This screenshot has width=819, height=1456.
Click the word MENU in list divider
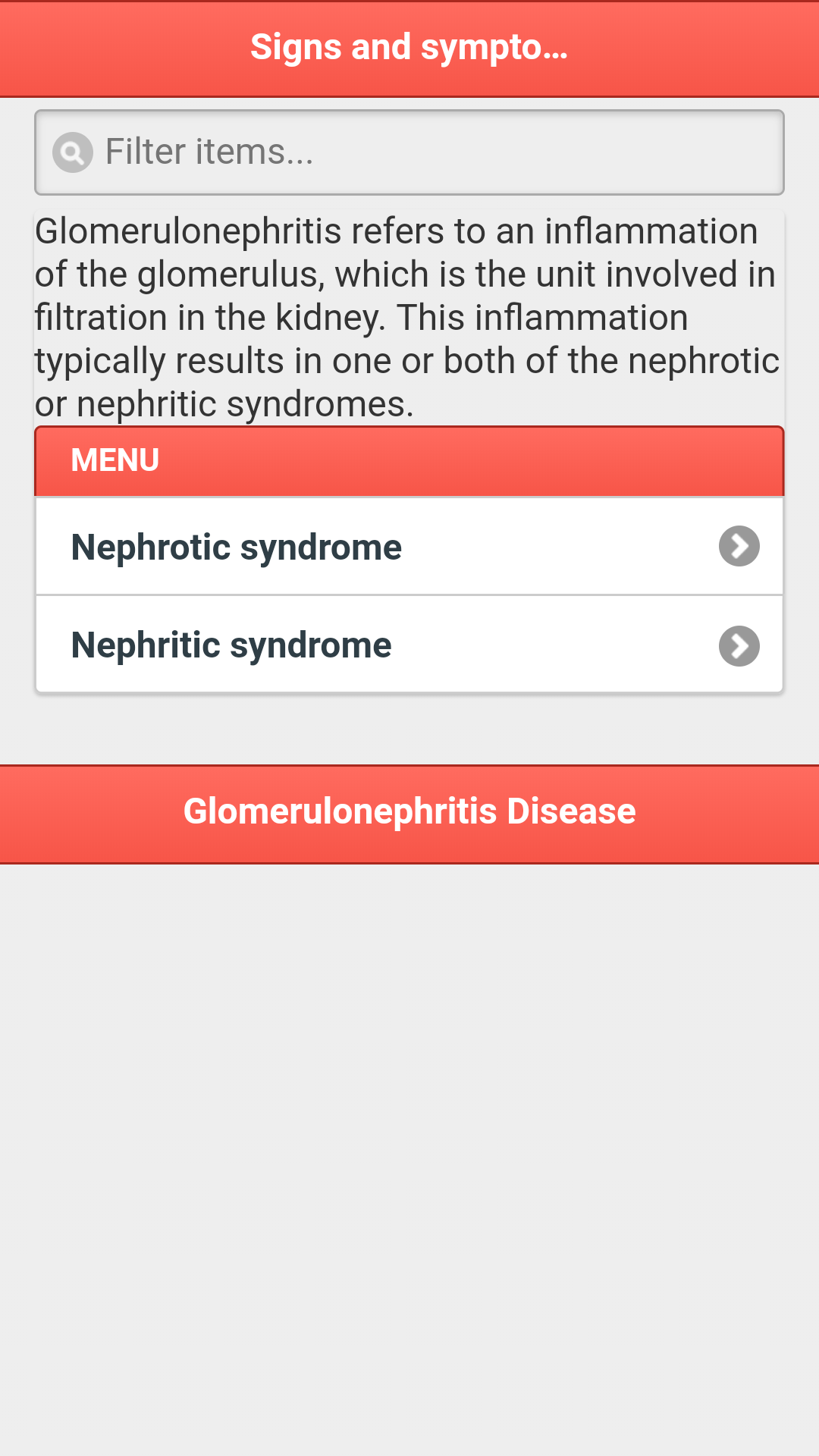(x=115, y=460)
